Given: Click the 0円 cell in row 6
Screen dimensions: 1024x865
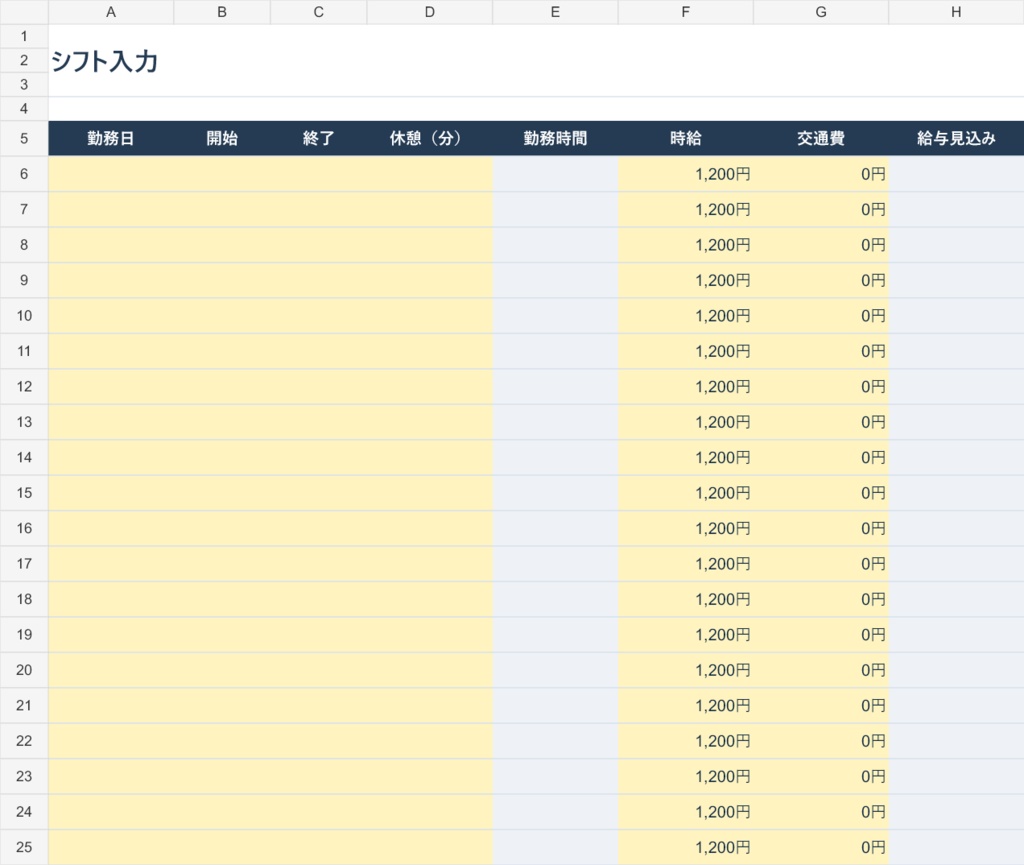Looking at the screenshot, I should (821, 174).
